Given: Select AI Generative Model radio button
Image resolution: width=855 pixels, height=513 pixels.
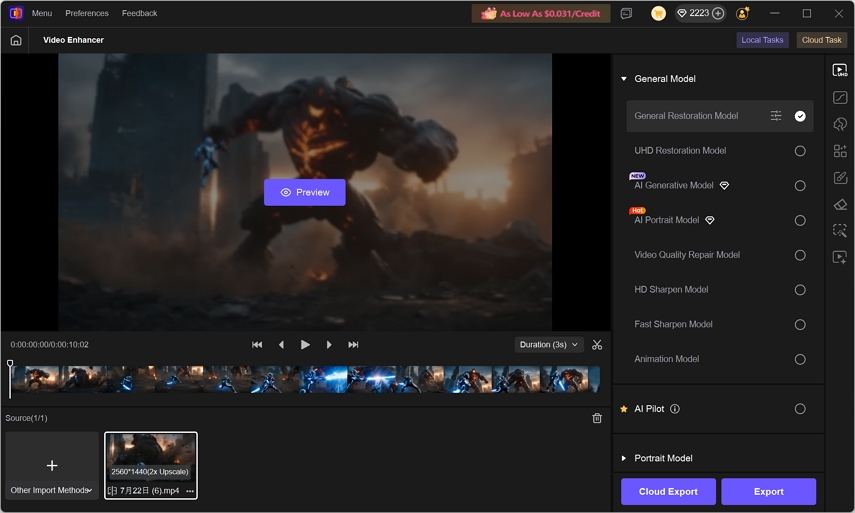Looking at the screenshot, I should (800, 186).
